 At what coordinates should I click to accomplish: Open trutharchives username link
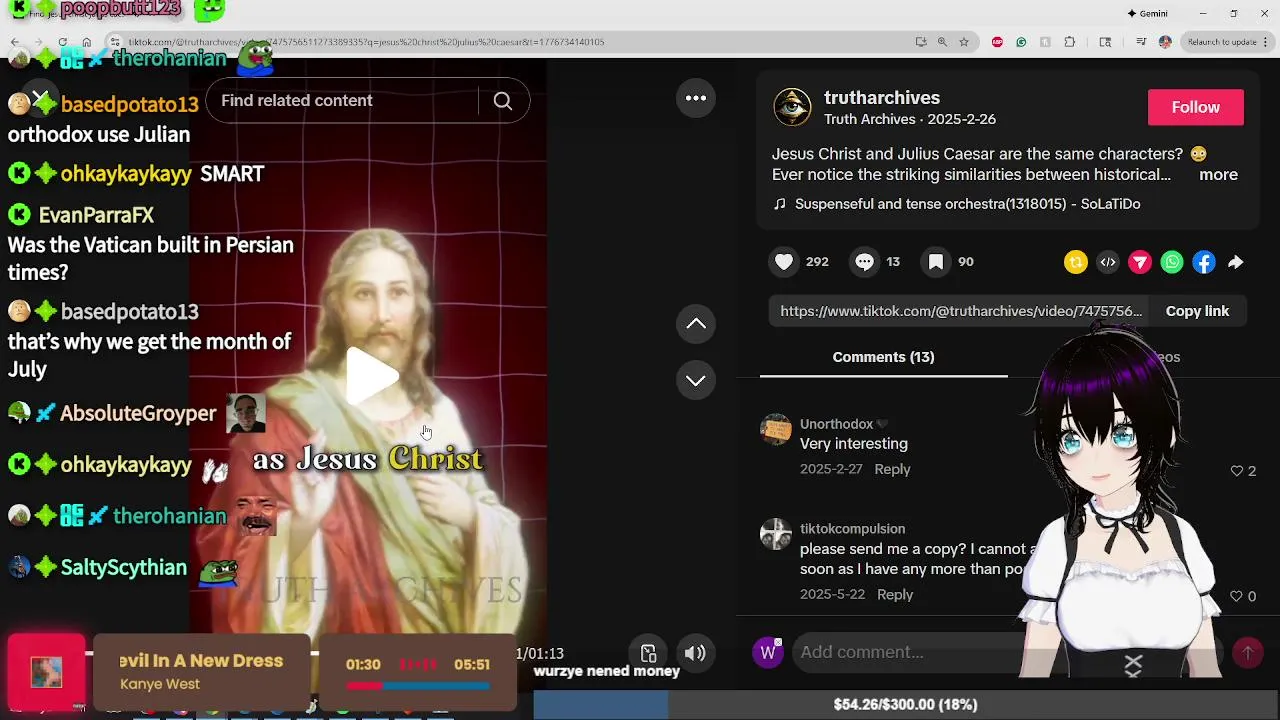point(881,98)
